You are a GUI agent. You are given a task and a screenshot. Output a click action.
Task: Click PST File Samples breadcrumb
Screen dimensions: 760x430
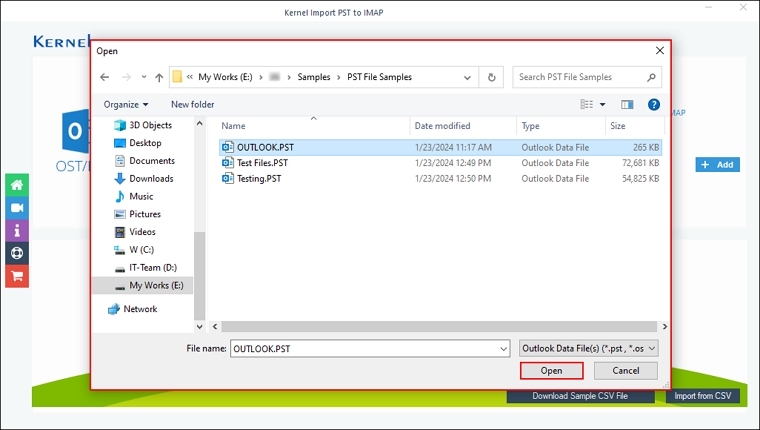pos(380,77)
